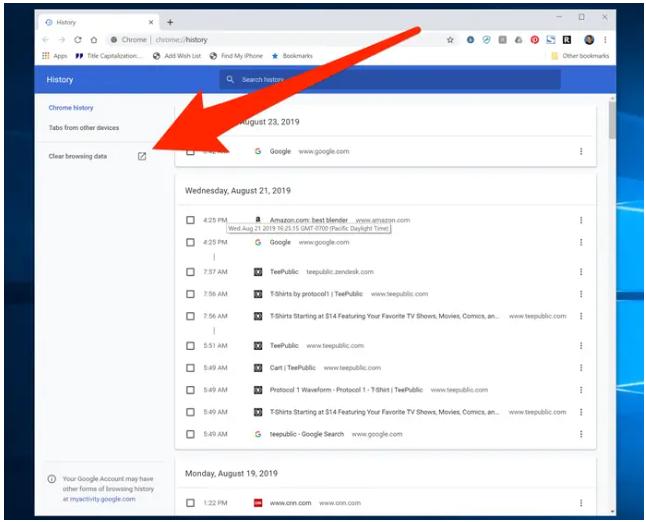Click the browser back arrow
Viewport: 646px width, 522px height.
click(x=45, y=40)
